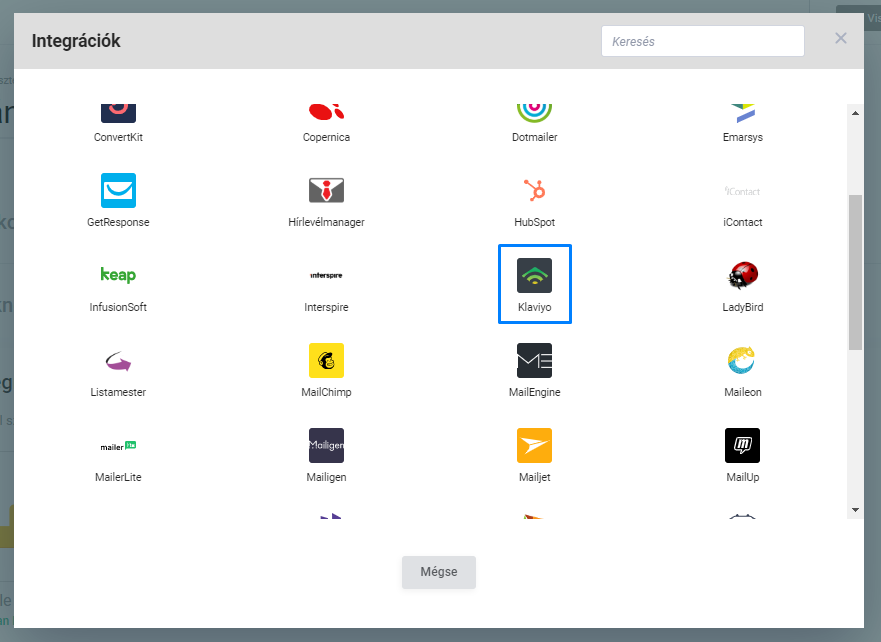The height and width of the screenshot is (642, 881).
Task: Select the iContact integration logo
Action: point(743,191)
